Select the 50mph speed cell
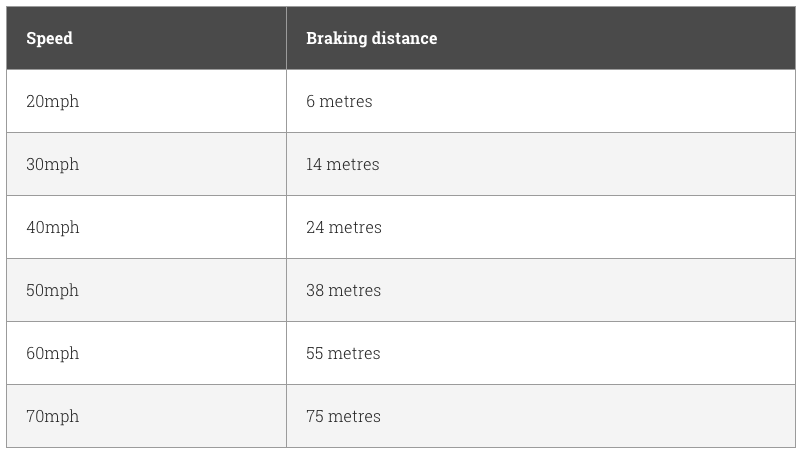 coord(52,290)
